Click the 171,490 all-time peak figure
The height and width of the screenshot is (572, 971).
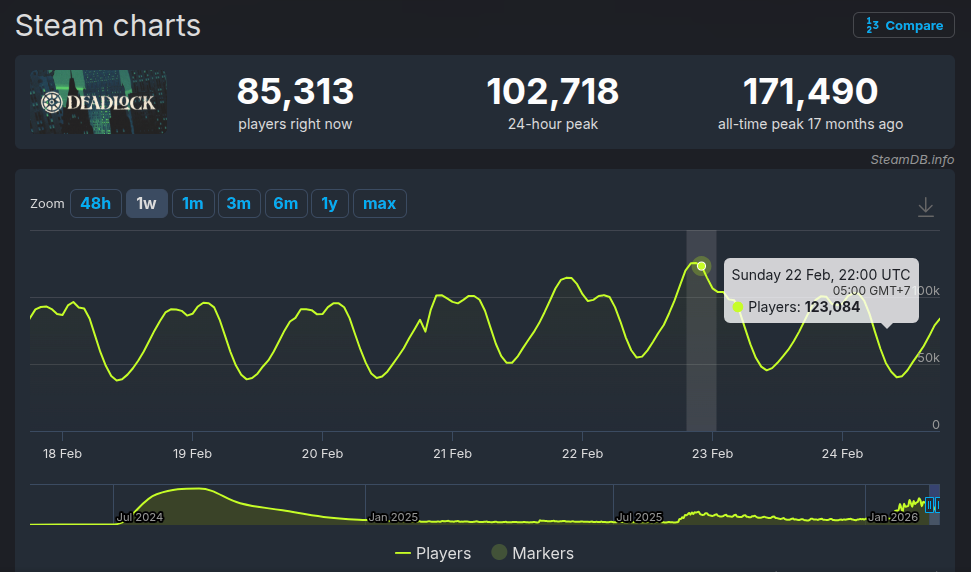tap(810, 91)
